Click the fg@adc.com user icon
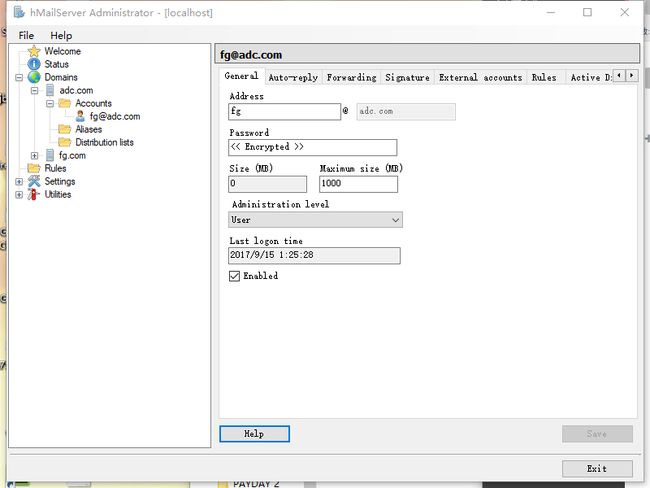Viewport: 650px width, 488px height. pyautogui.click(x=80, y=116)
